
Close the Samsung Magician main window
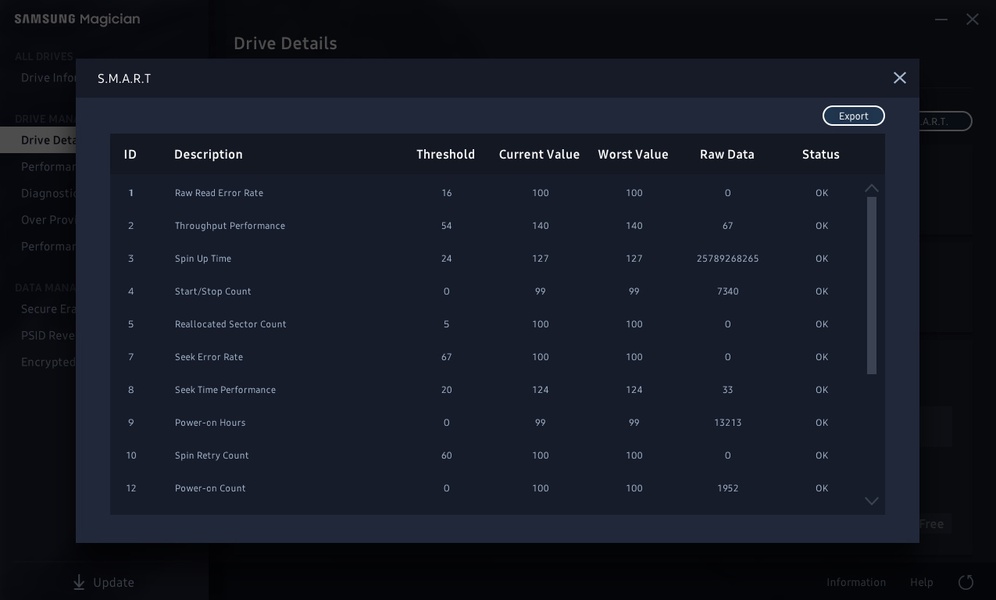(x=972, y=19)
